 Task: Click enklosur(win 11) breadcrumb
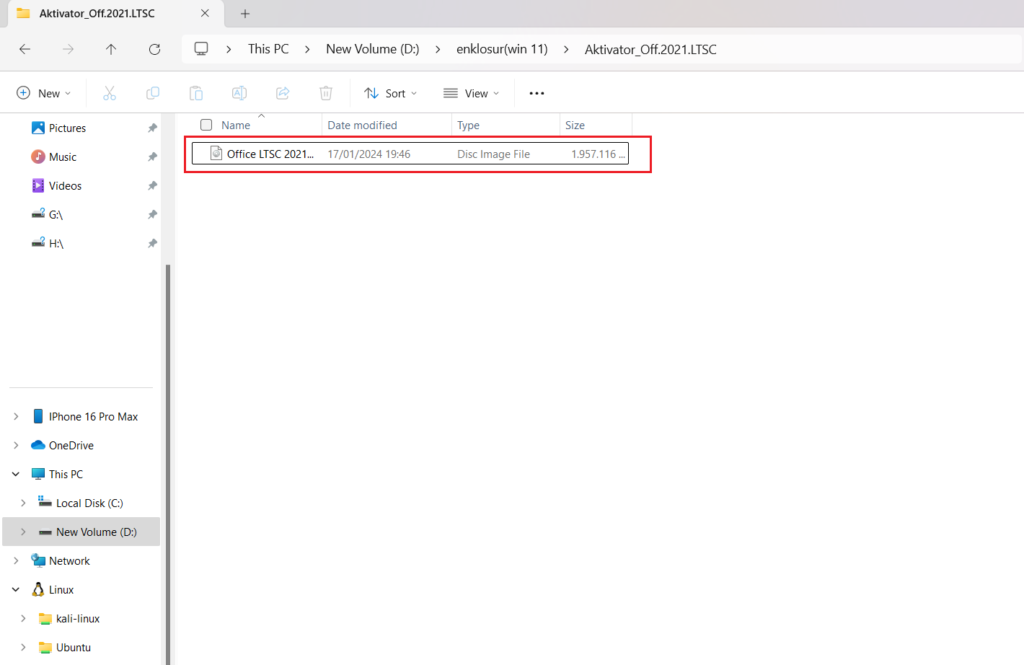click(x=502, y=49)
